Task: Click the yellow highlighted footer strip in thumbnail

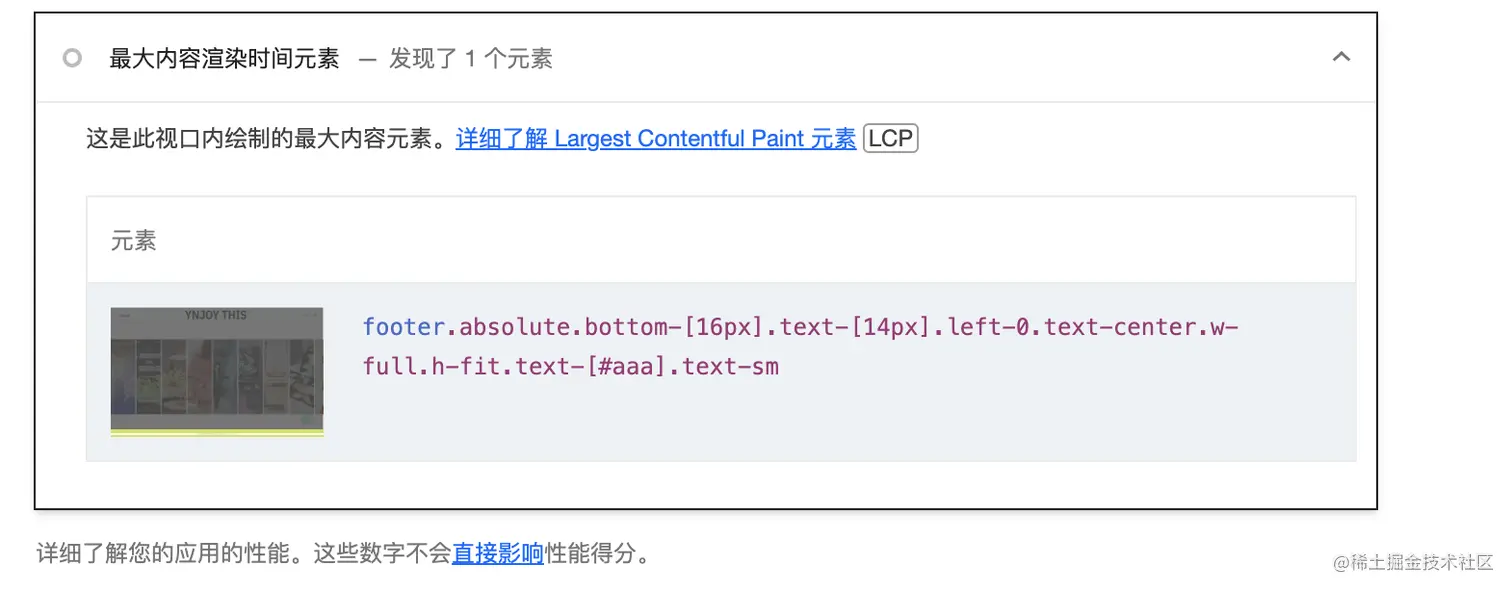Action: (217, 432)
